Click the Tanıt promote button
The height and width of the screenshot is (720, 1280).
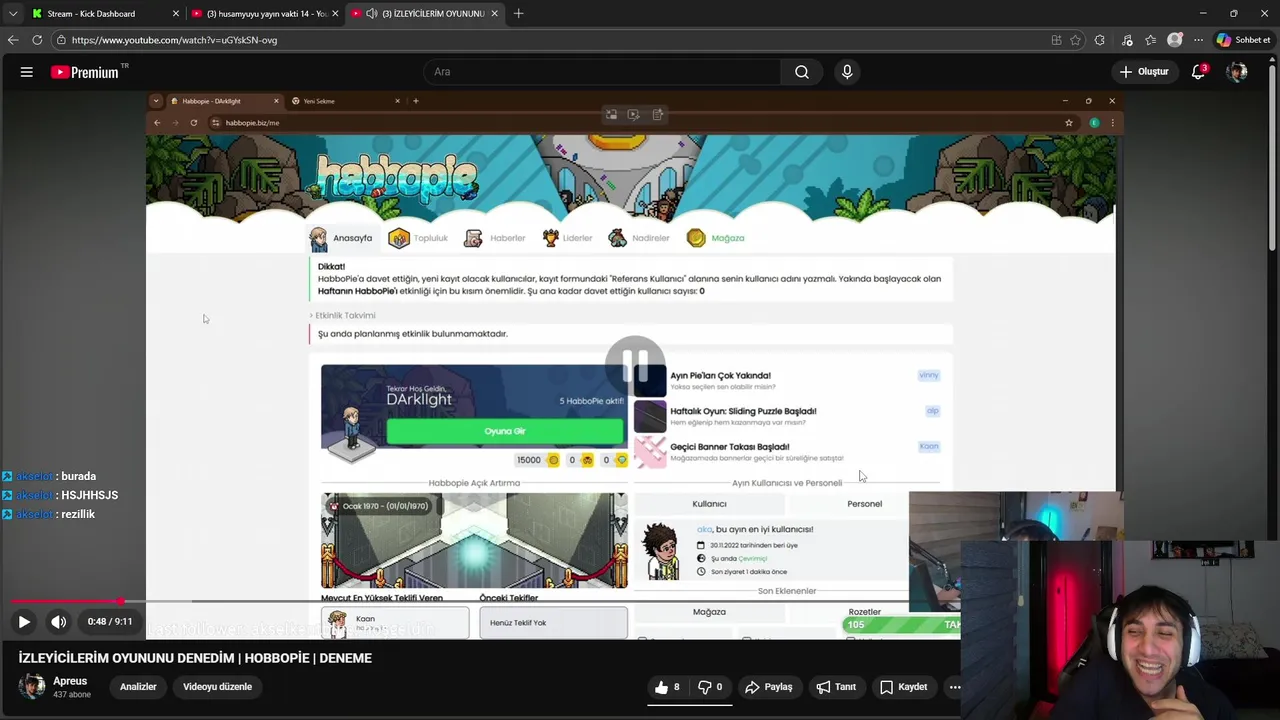coord(836,687)
